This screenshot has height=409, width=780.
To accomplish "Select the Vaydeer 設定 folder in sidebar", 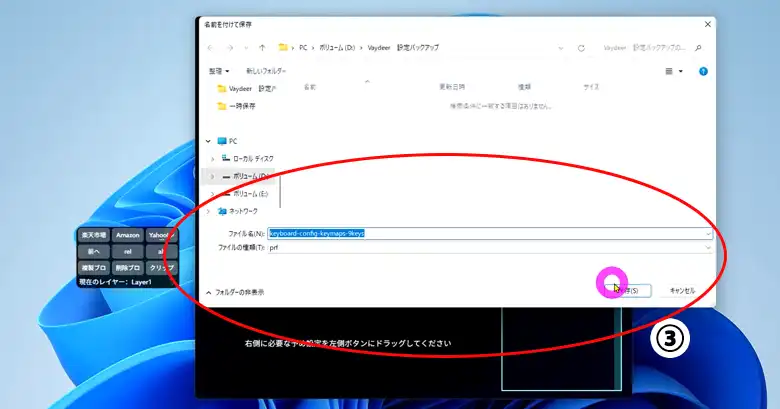I will tap(246, 89).
